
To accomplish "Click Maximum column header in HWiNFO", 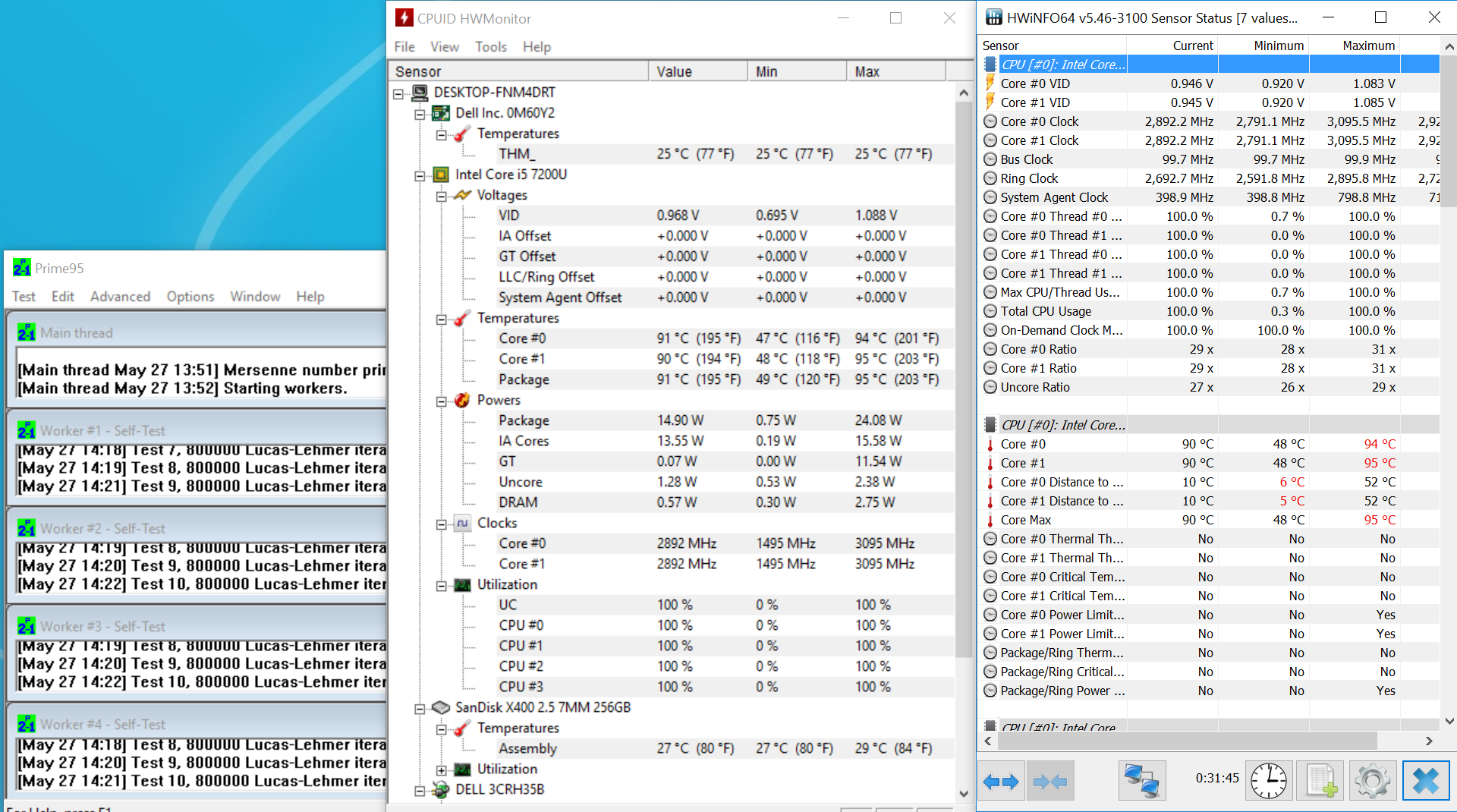I will coord(1355,46).
